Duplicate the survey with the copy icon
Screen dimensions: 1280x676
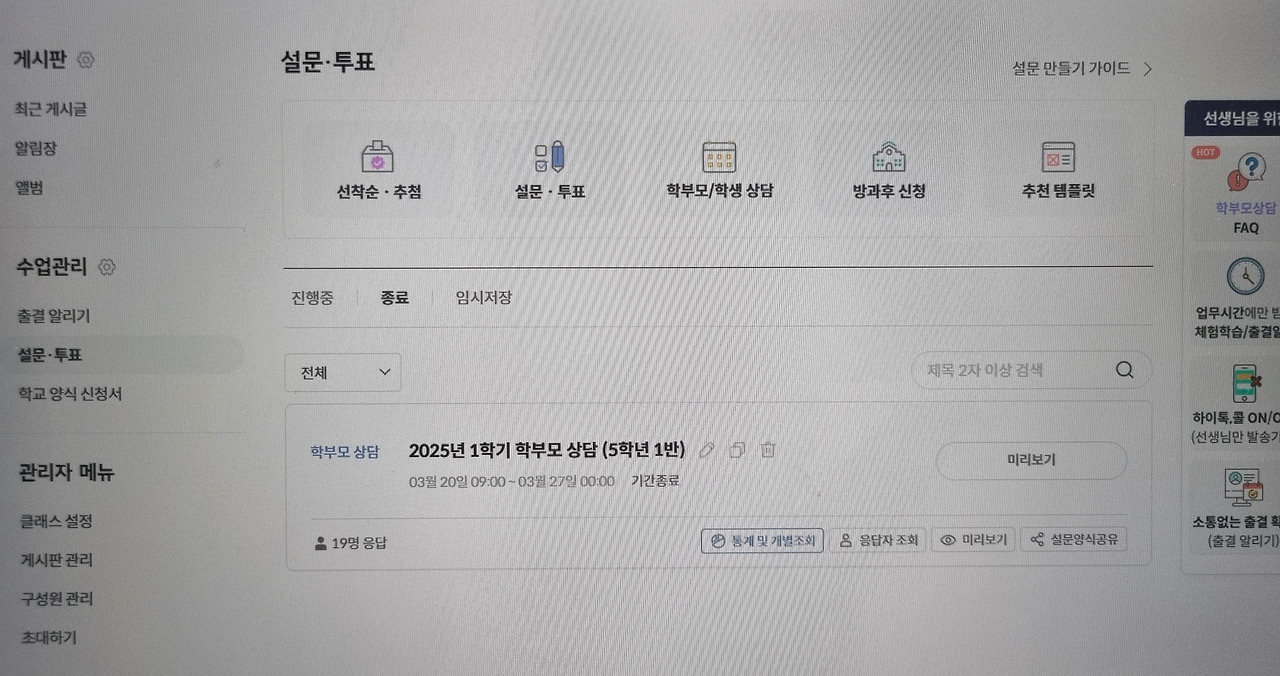[x=737, y=450]
